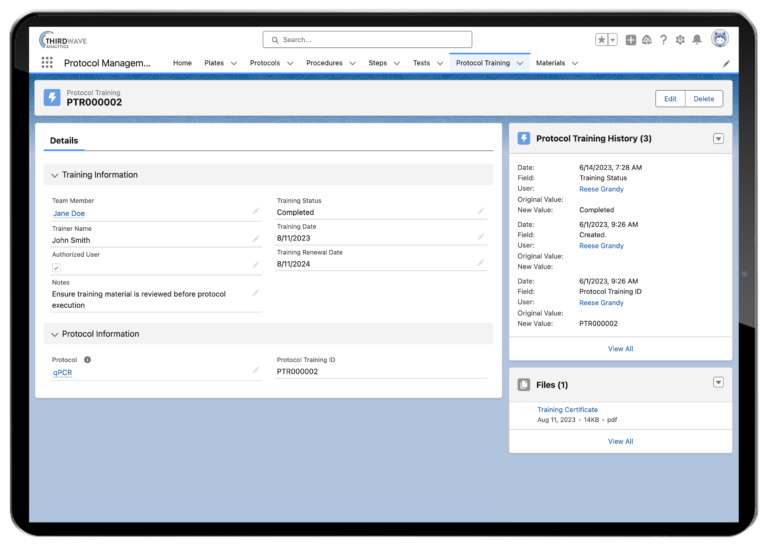Click the Thirdwave Analytics logo
This screenshot has width=768, height=549.
click(x=63, y=40)
